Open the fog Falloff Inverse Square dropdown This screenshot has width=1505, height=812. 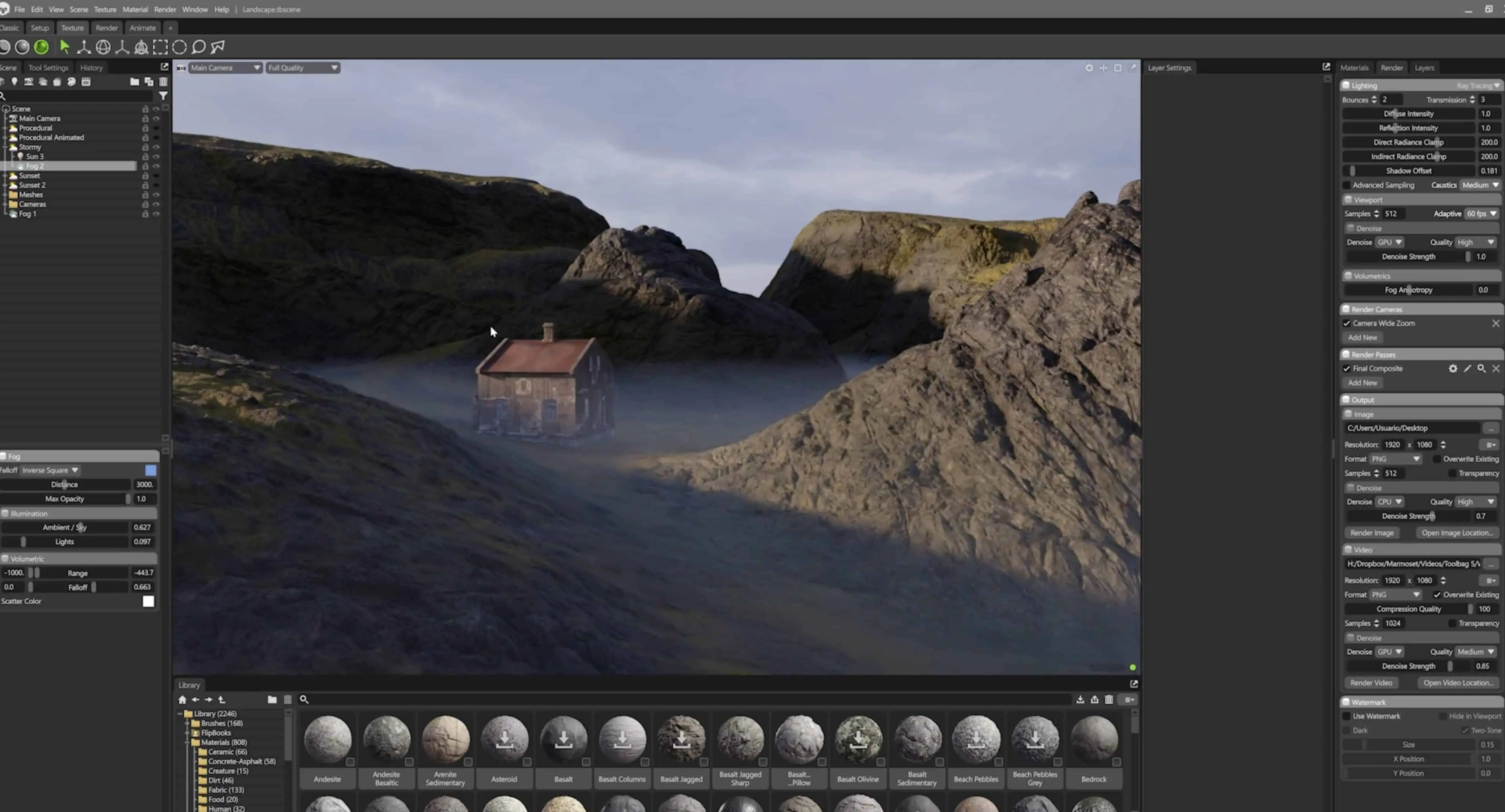point(50,470)
